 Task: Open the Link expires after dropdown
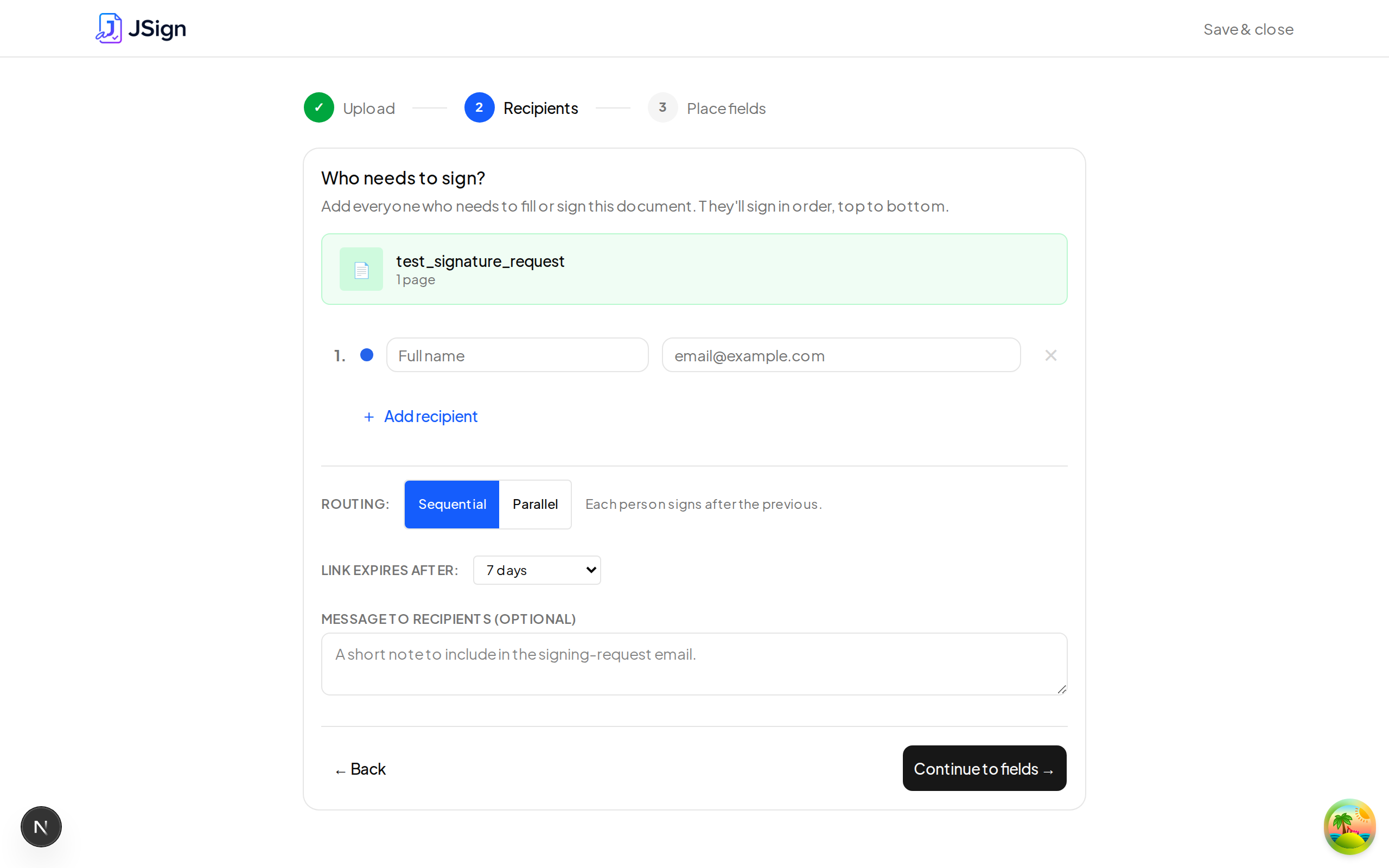pos(537,570)
